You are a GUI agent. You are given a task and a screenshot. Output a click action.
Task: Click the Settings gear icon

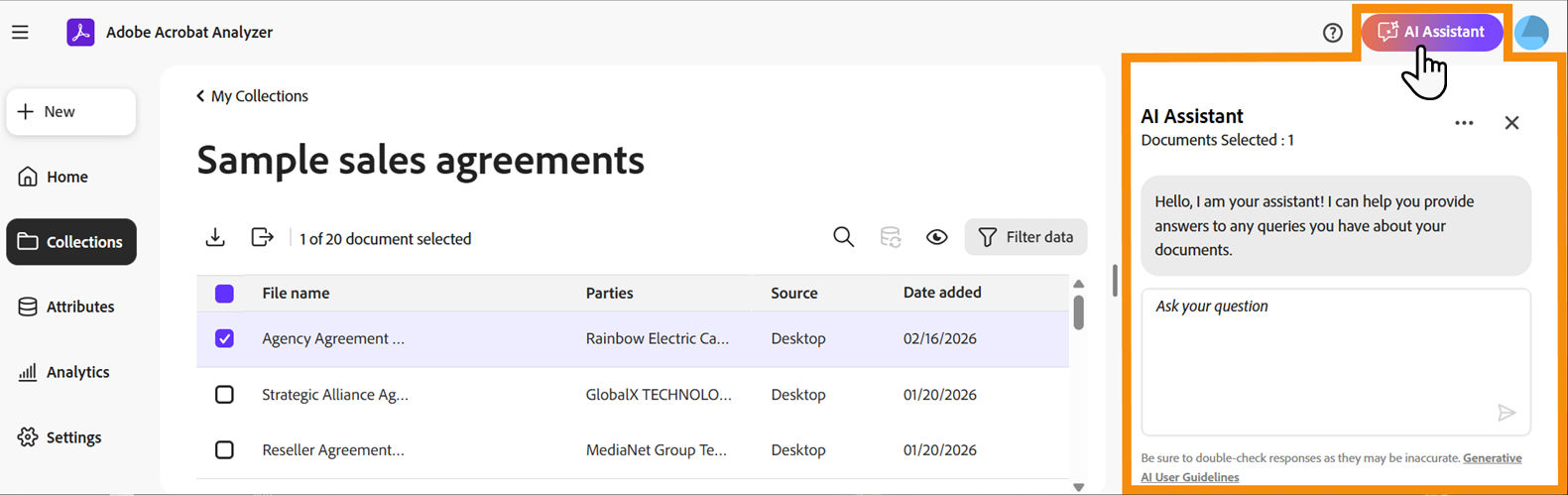(28, 437)
